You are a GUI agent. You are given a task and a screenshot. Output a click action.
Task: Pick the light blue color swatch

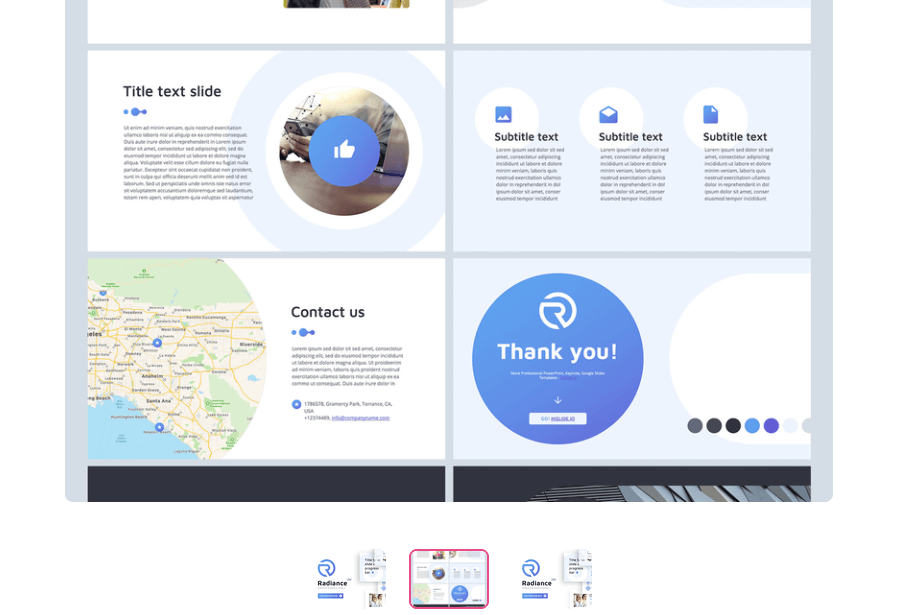tap(752, 426)
